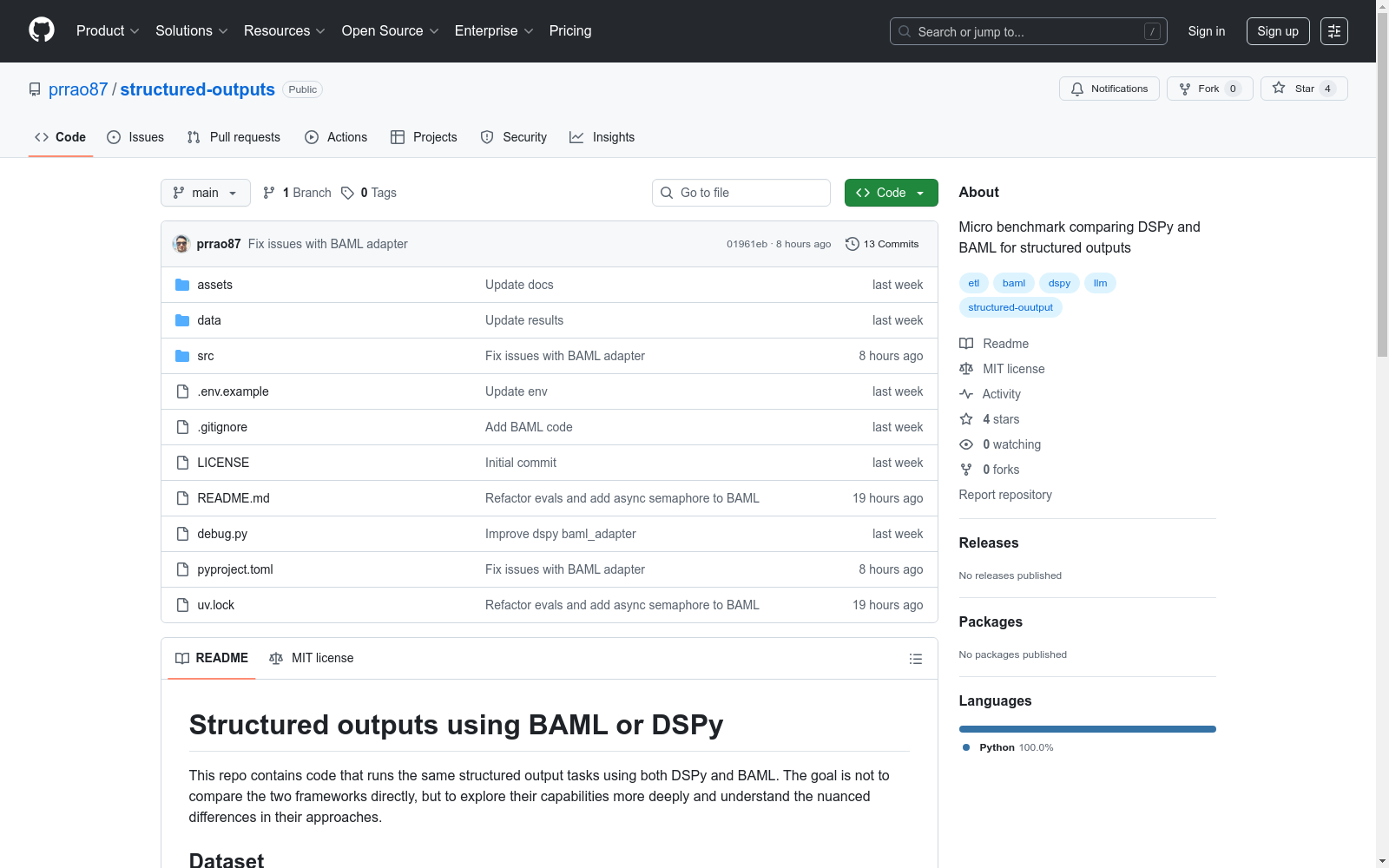
Task: Switch to the Security tab
Action: pos(514,137)
